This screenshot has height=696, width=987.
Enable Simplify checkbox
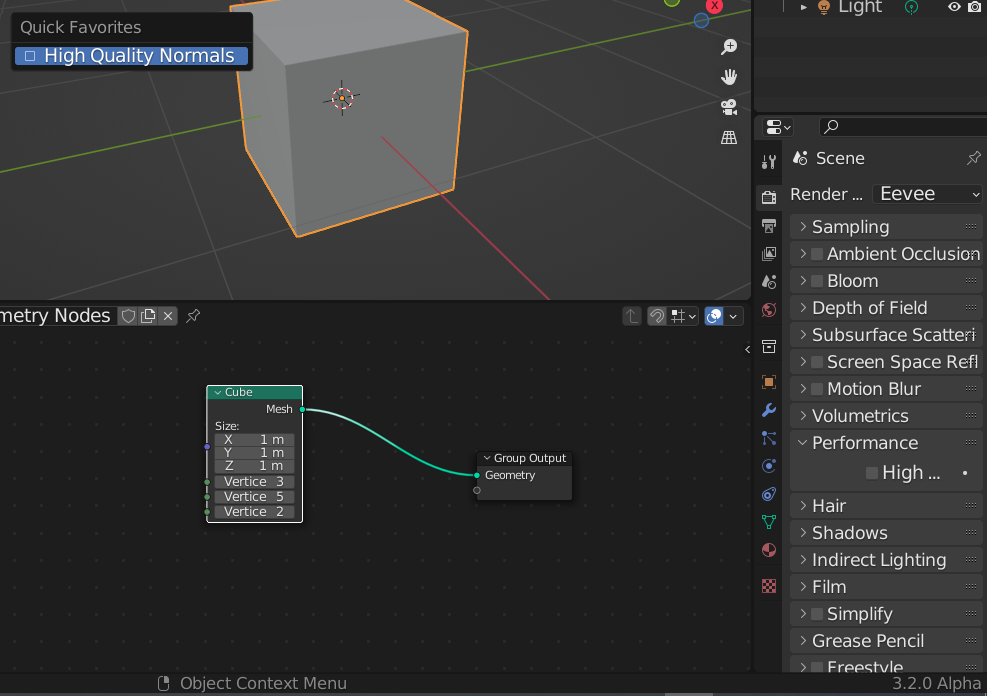coord(817,614)
